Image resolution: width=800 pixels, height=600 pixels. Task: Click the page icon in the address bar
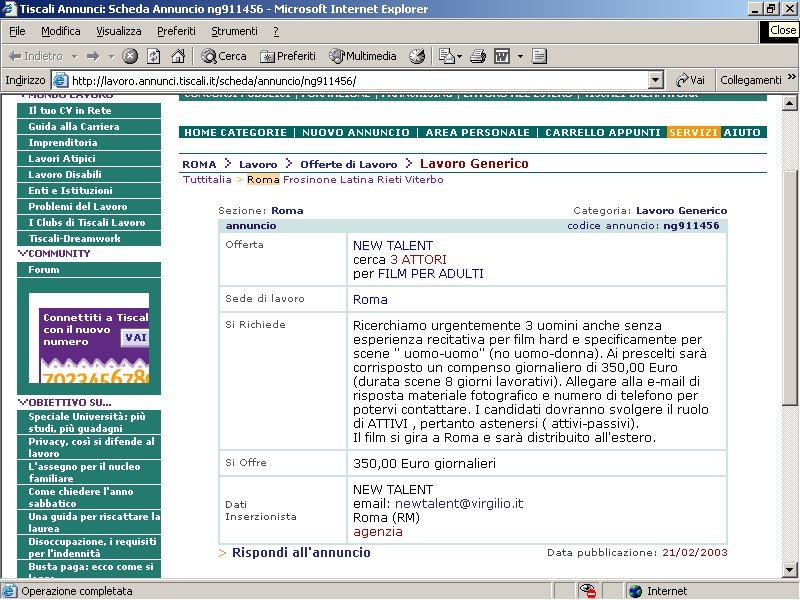(61, 80)
